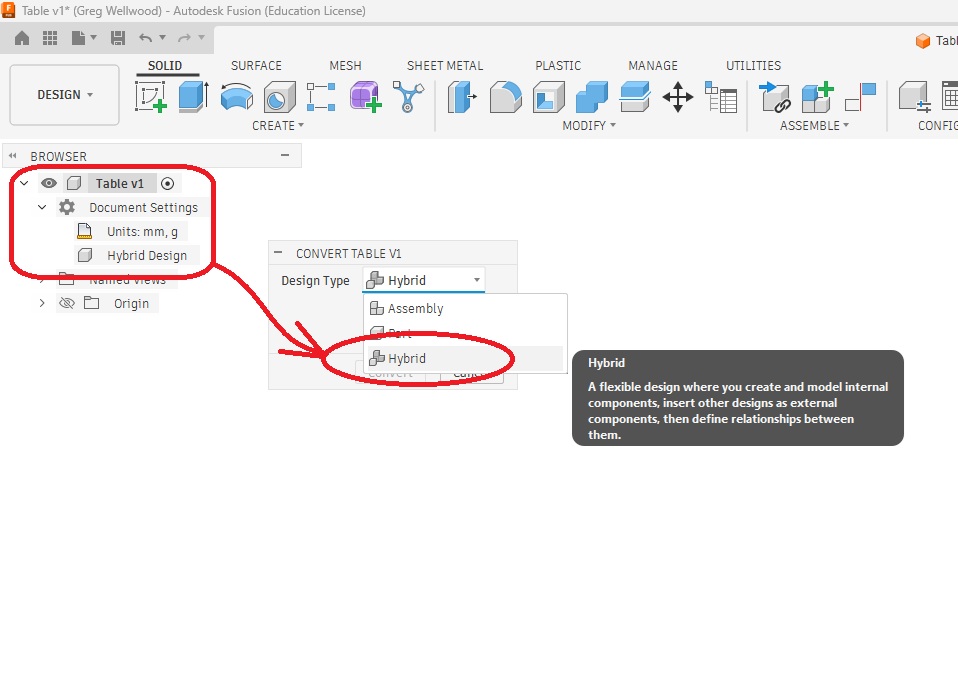Screen dimensions: 958x695
Task: Choose Hybrid from Design Type list
Action: pos(464,358)
